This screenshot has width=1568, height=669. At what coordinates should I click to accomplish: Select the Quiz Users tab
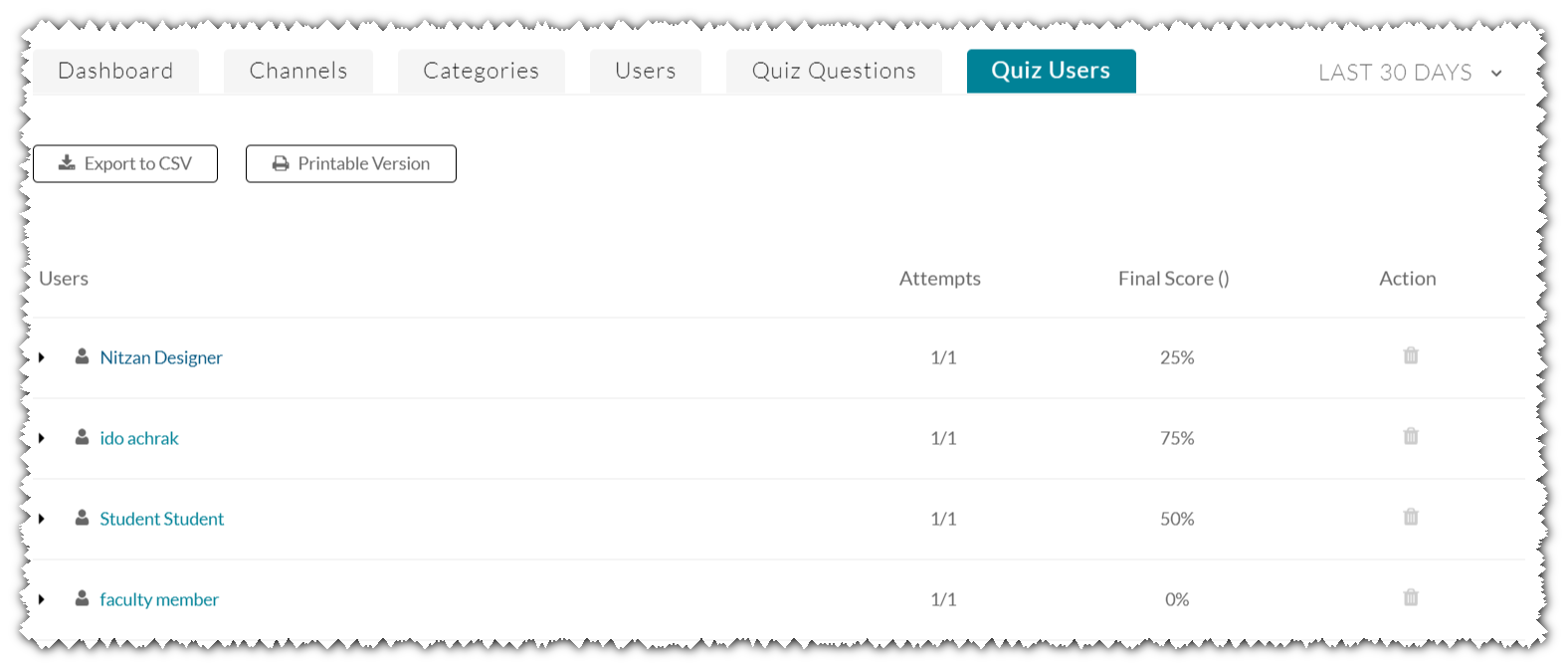point(1051,71)
